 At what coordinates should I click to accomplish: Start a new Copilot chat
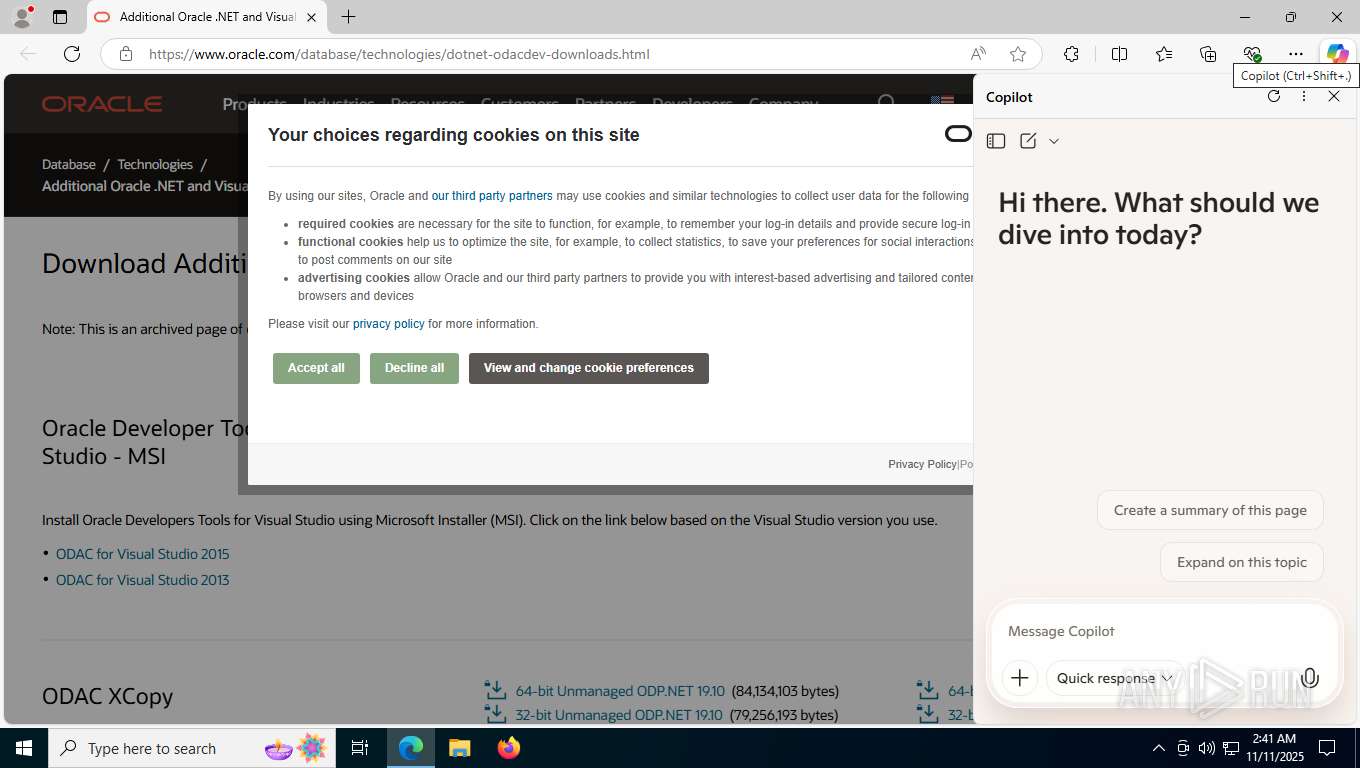click(1028, 141)
